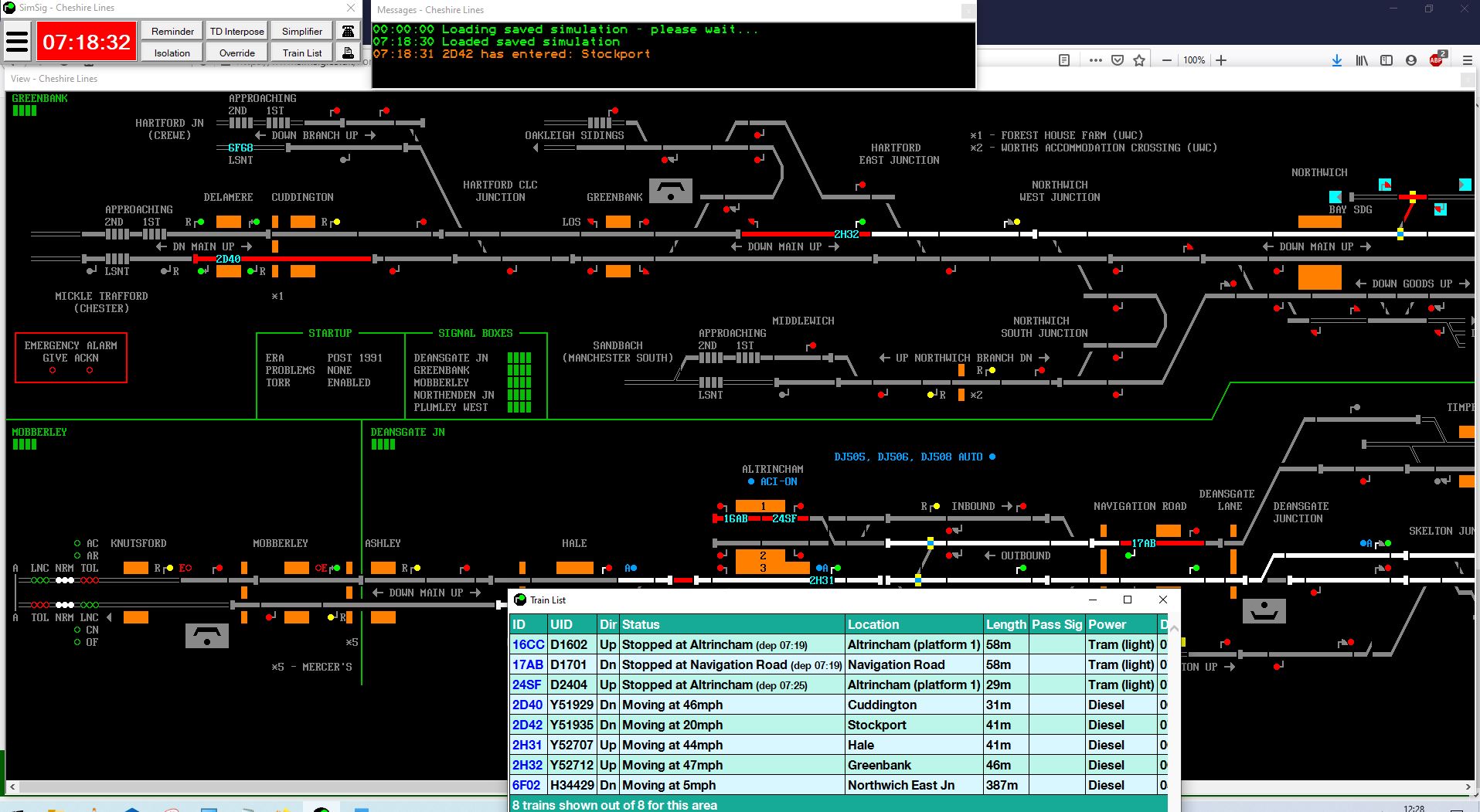
Task: Sort Train List by Length column
Action: (1006, 624)
